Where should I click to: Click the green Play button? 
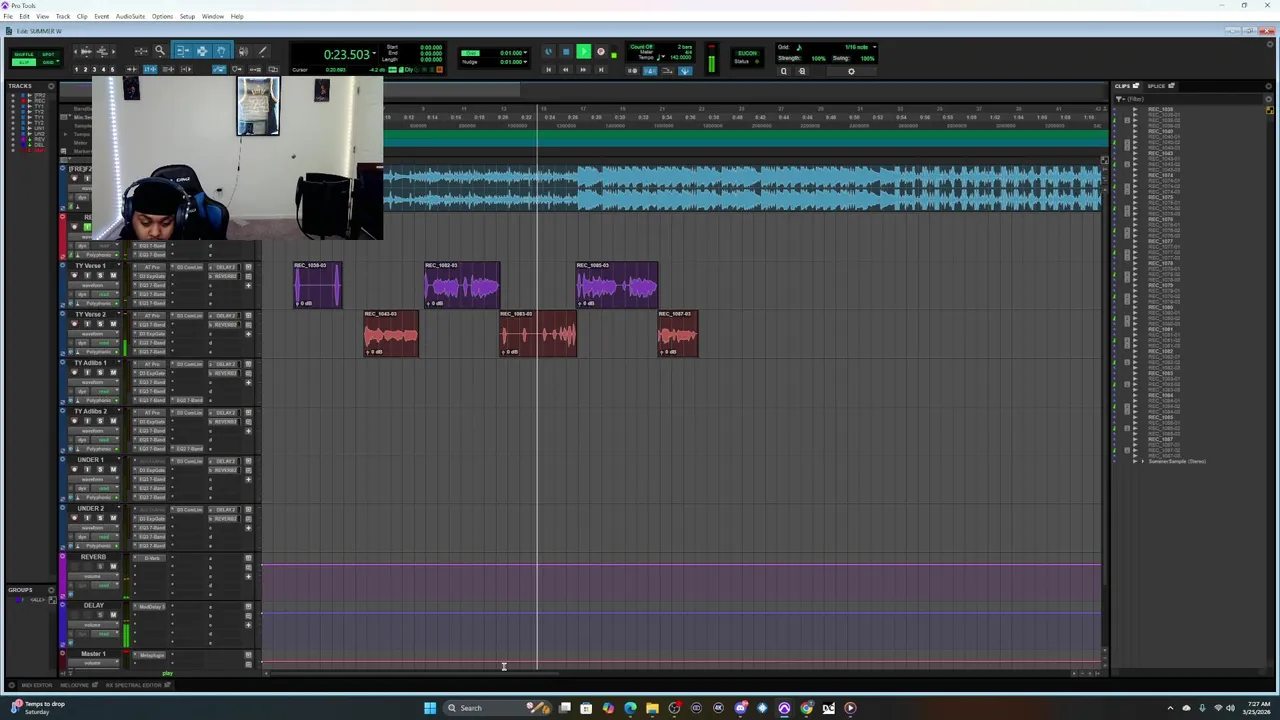[x=584, y=51]
